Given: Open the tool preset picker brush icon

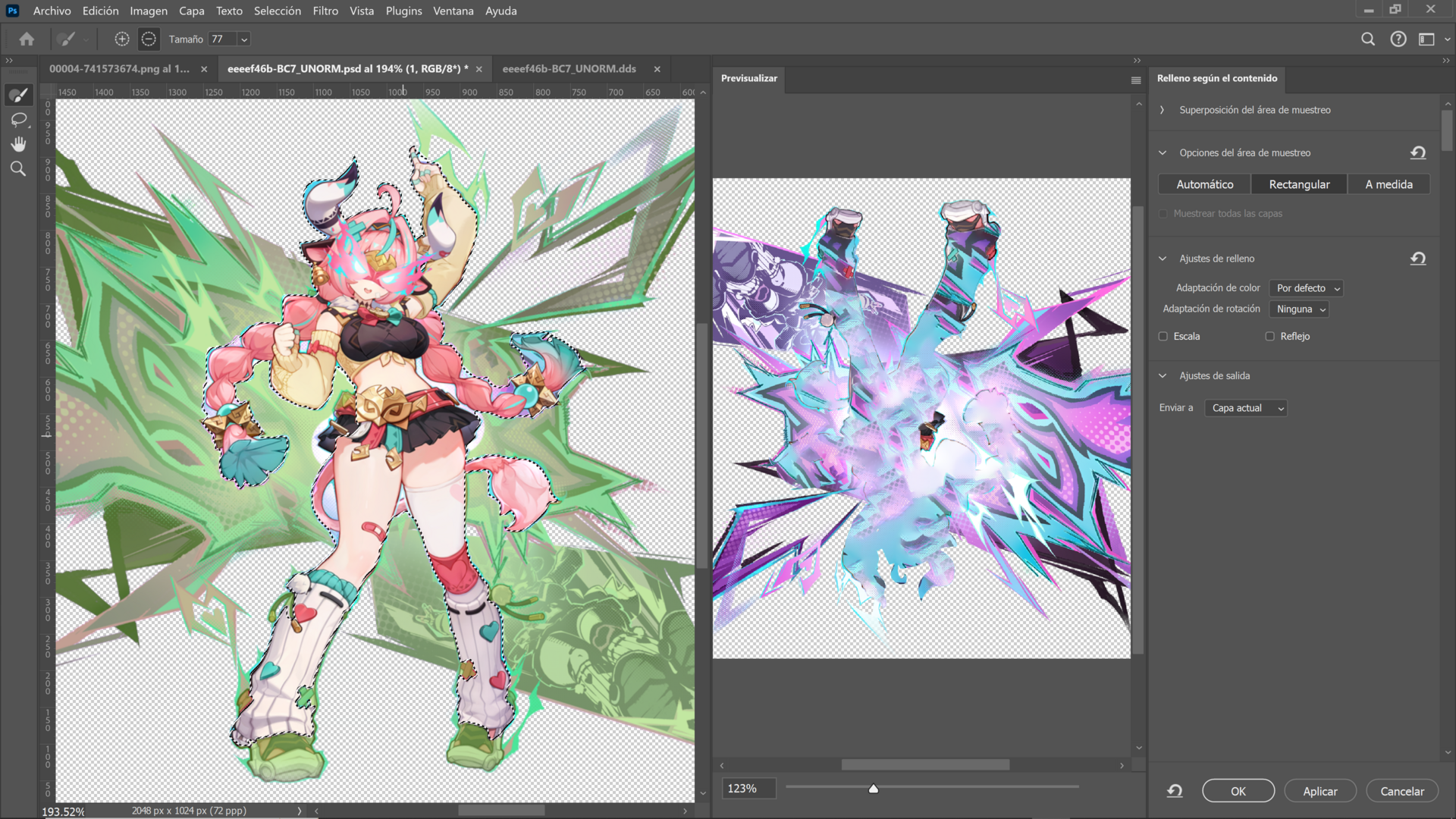Looking at the screenshot, I should point(66,39).
